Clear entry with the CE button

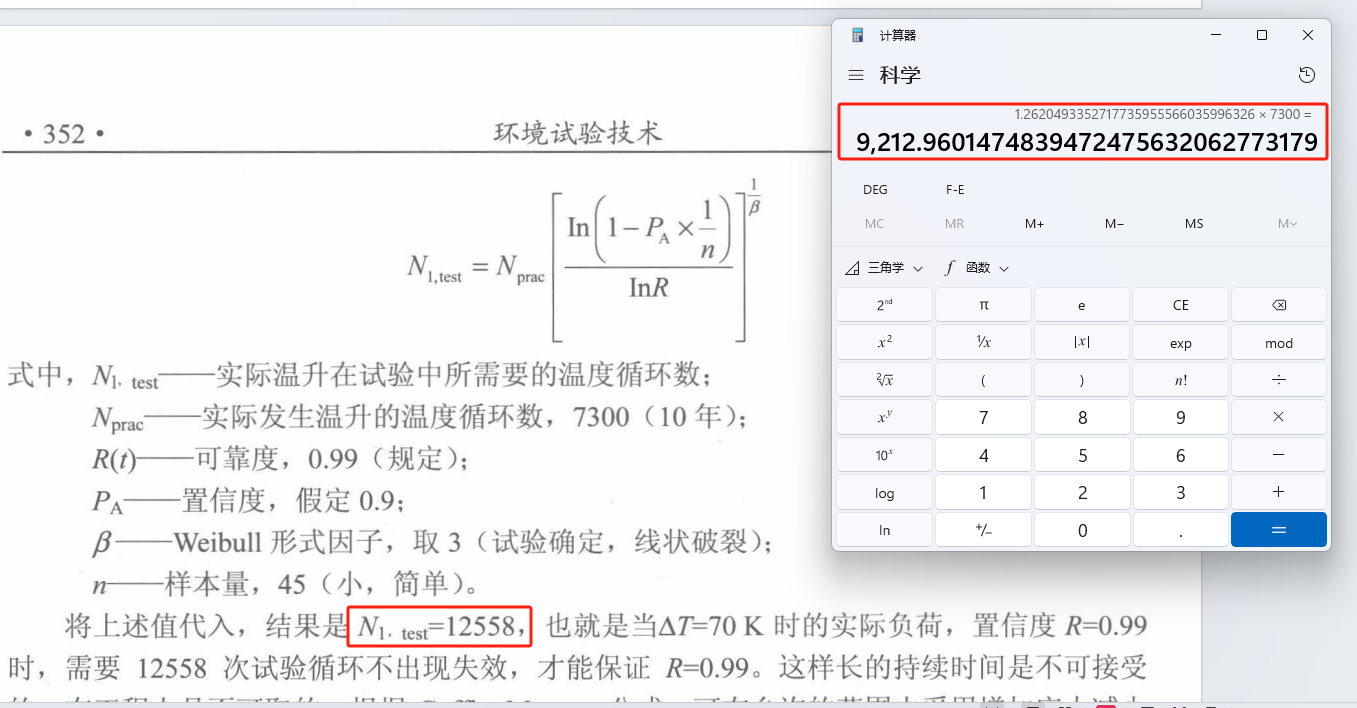(x=1180, y=305)
